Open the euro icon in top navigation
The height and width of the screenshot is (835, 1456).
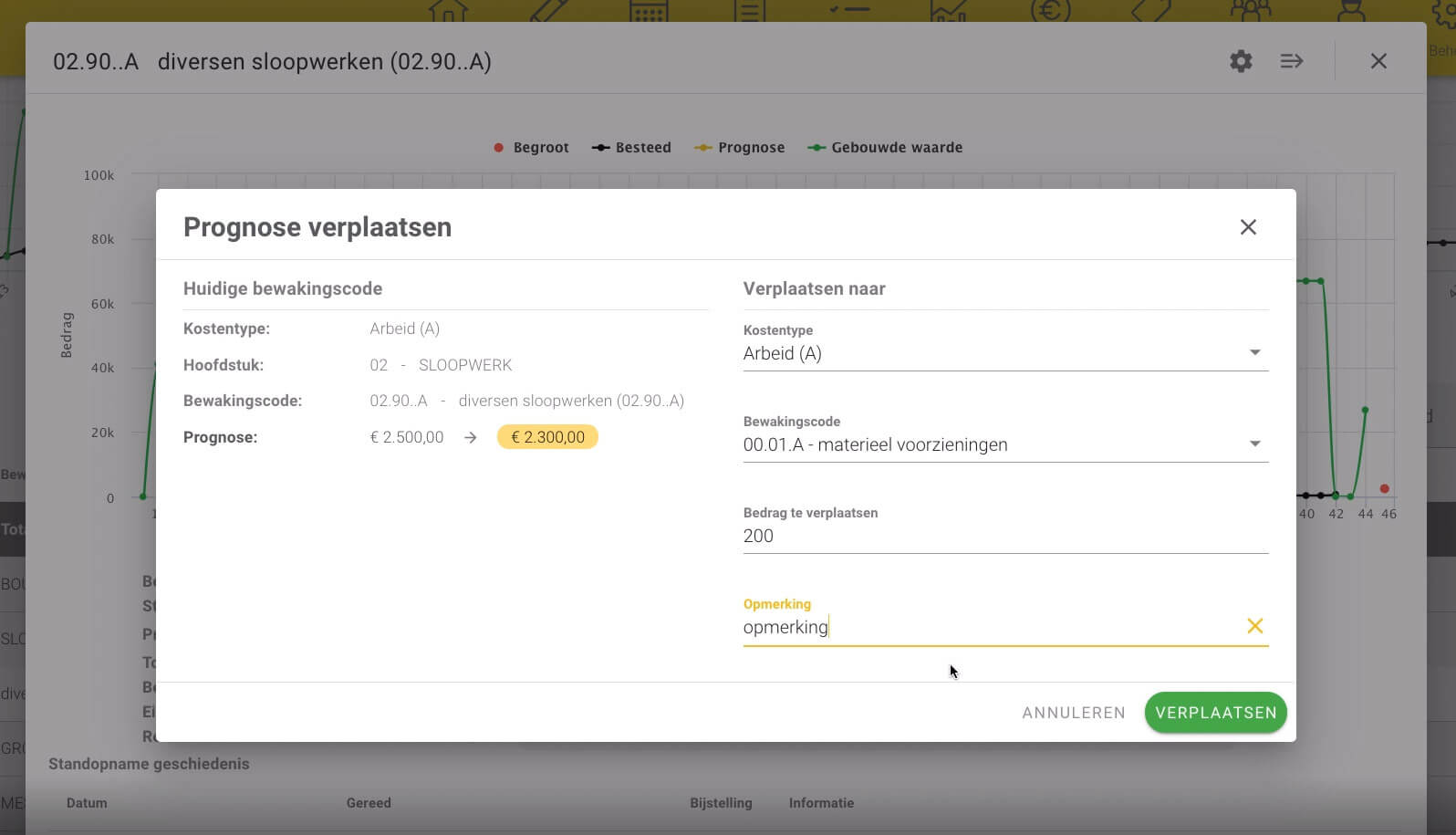coord(1050,10)
